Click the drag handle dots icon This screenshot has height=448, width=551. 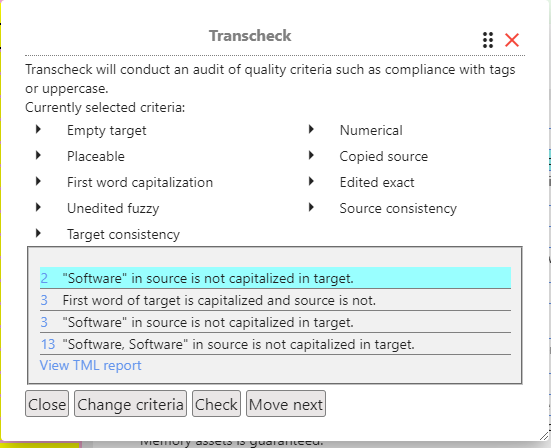488,40
